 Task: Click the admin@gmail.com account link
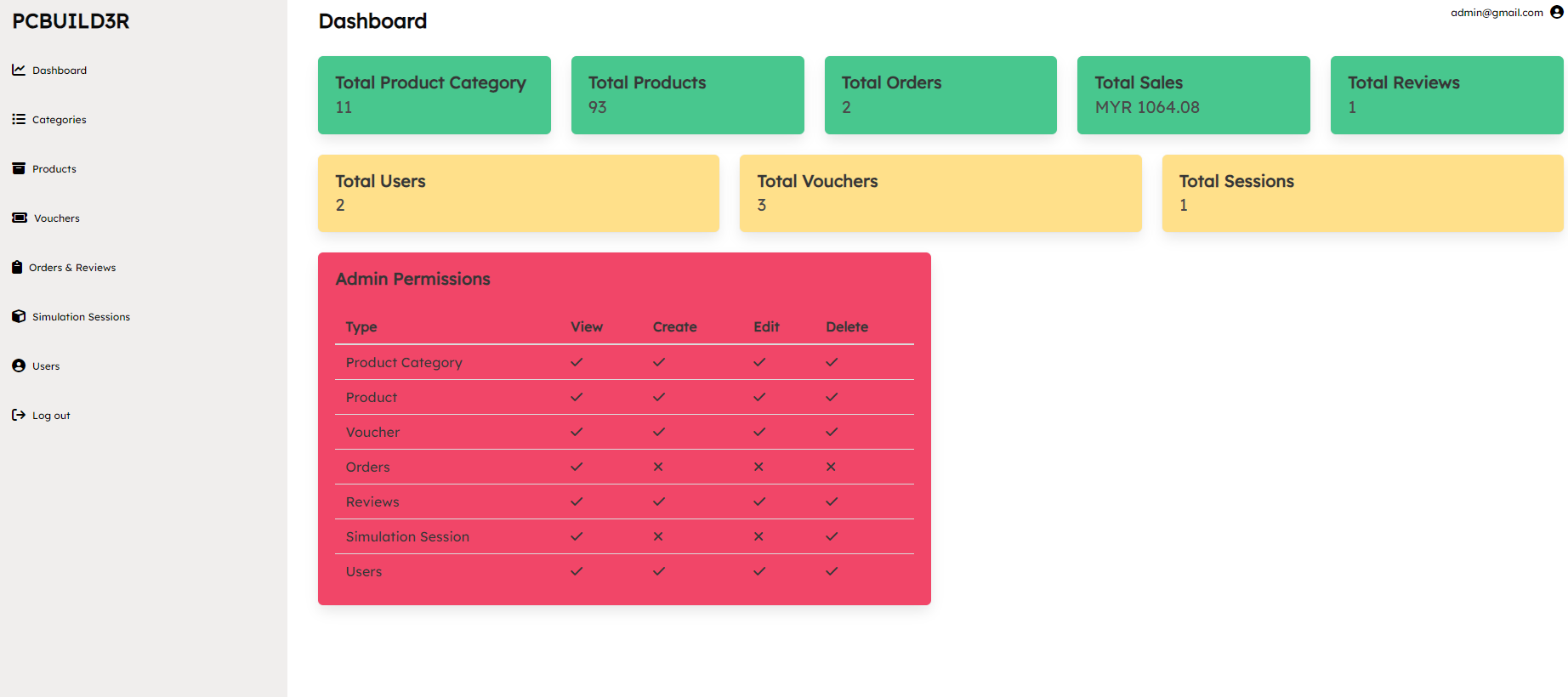tap(1497, 13)
